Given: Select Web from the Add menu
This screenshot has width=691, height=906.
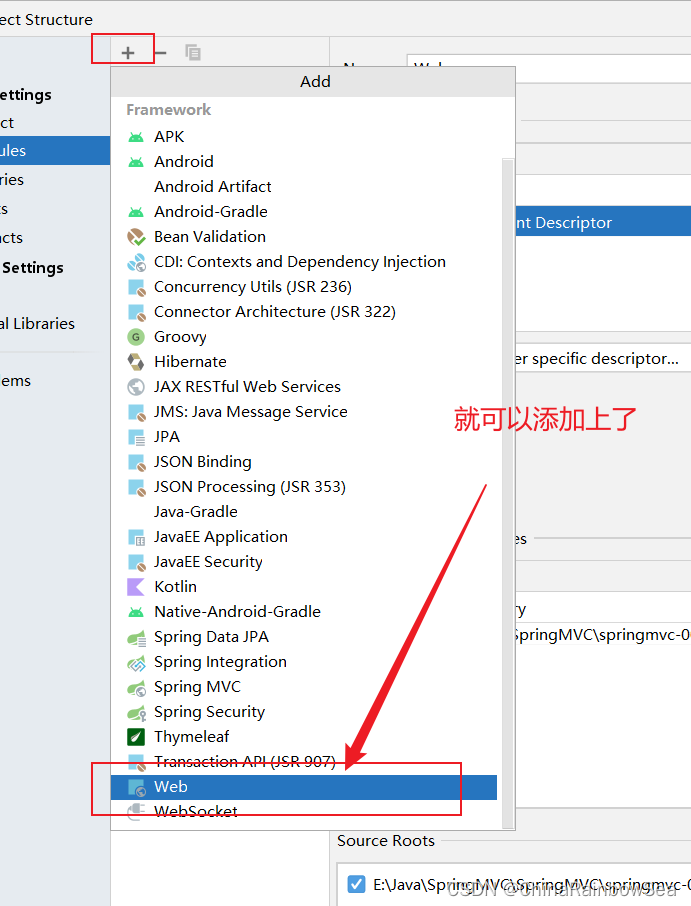Looking at the screenshot, I should [171, 787].
